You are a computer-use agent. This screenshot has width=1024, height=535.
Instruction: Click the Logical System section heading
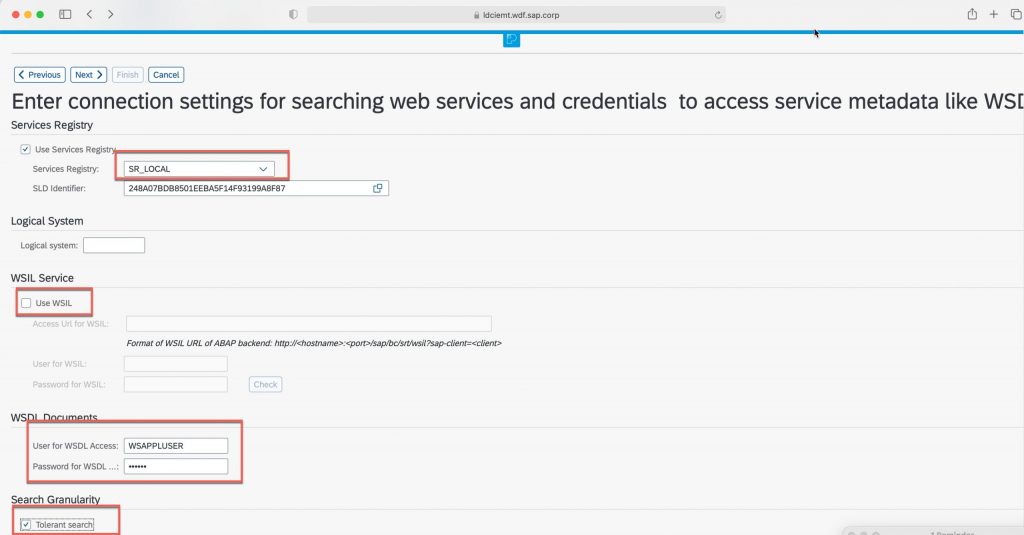pos(47,221)
